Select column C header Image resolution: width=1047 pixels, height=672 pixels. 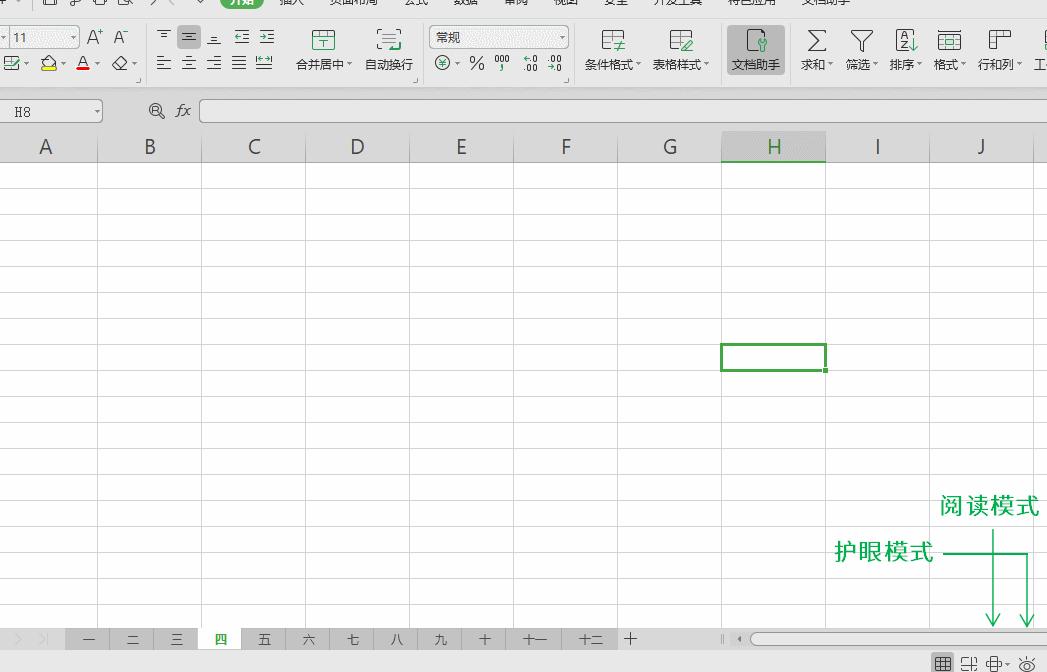tap(254, 147)
